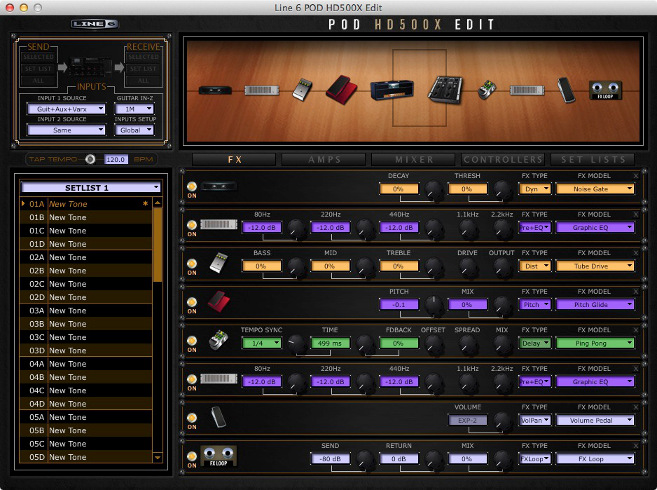Click the Pitch Glide pedal icon in FX row
The image size is (657, 490).
(219, 301)
